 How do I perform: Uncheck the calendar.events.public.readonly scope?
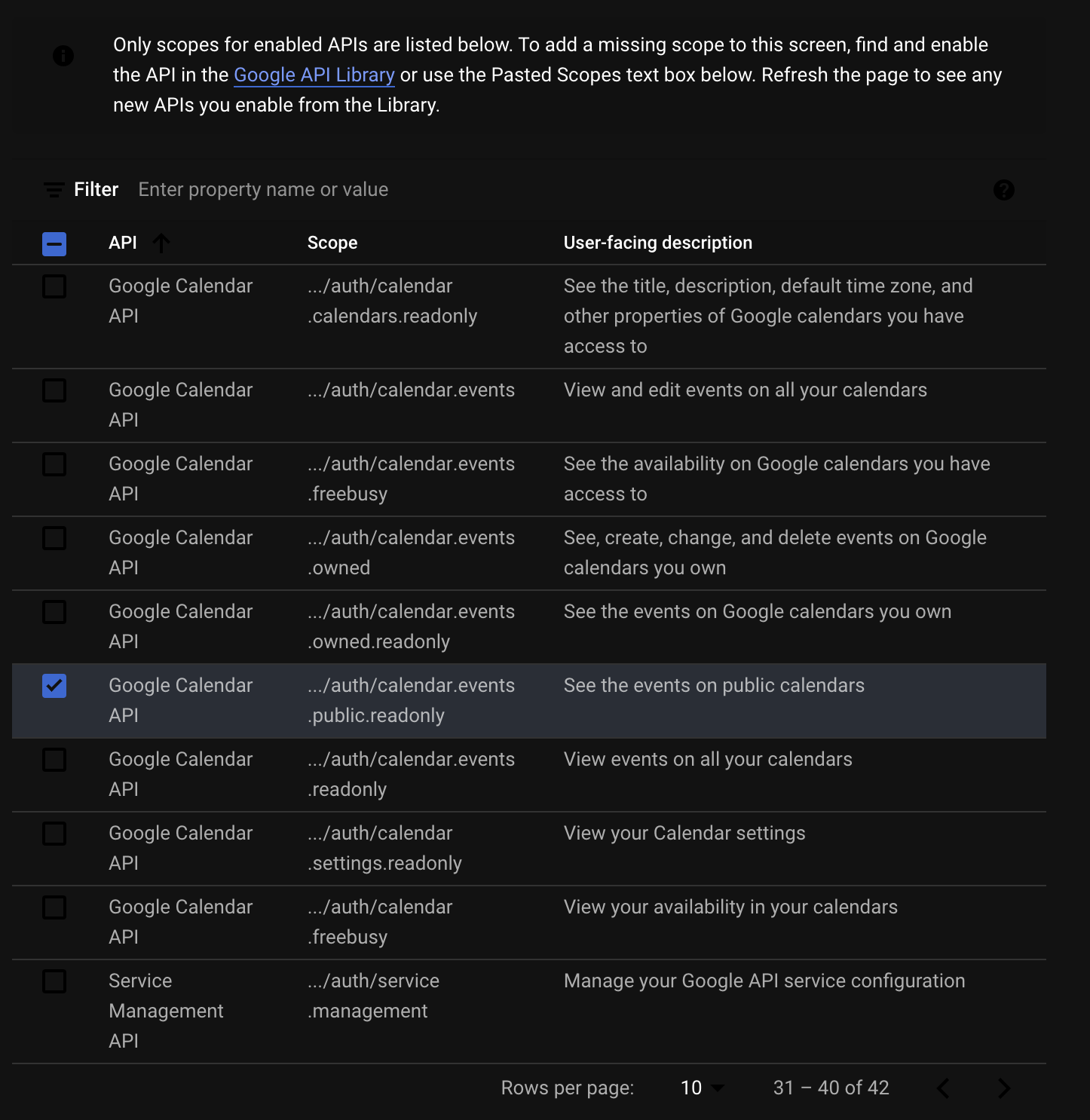click(x=54, y=686)
